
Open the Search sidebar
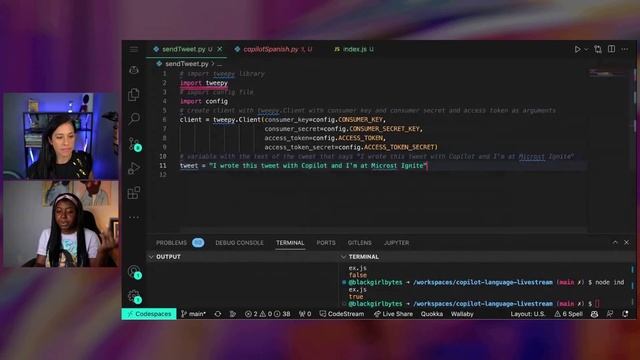coord(134,119)
